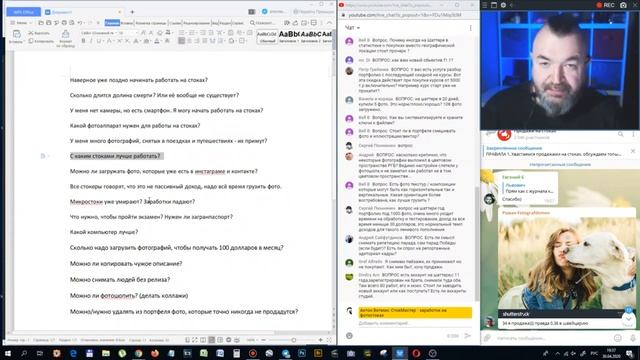This screenshot has height=360, width=640.
Task: Toggle REC recording button in camera app
Action: coord(605,5)
